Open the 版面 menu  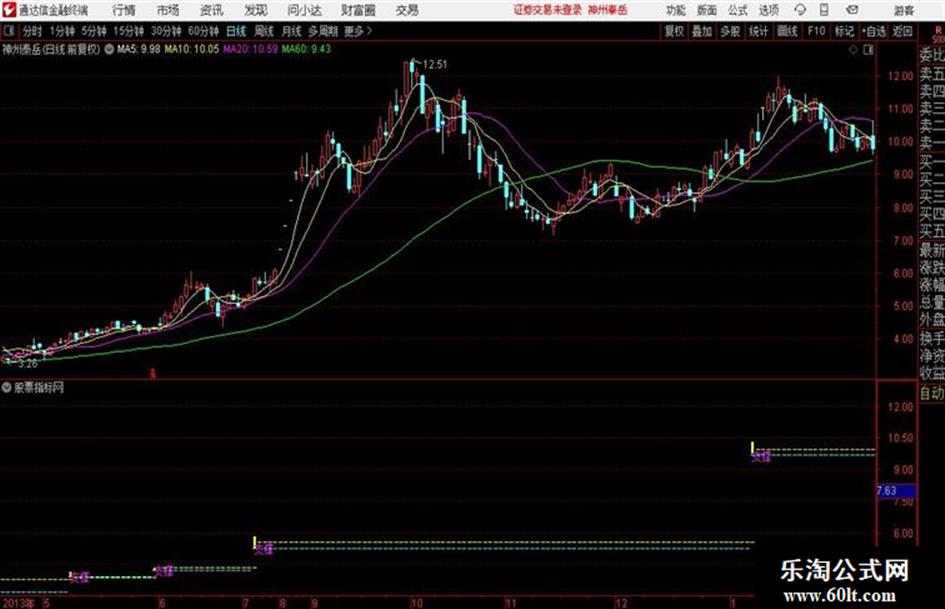click(x=707, y=10)
